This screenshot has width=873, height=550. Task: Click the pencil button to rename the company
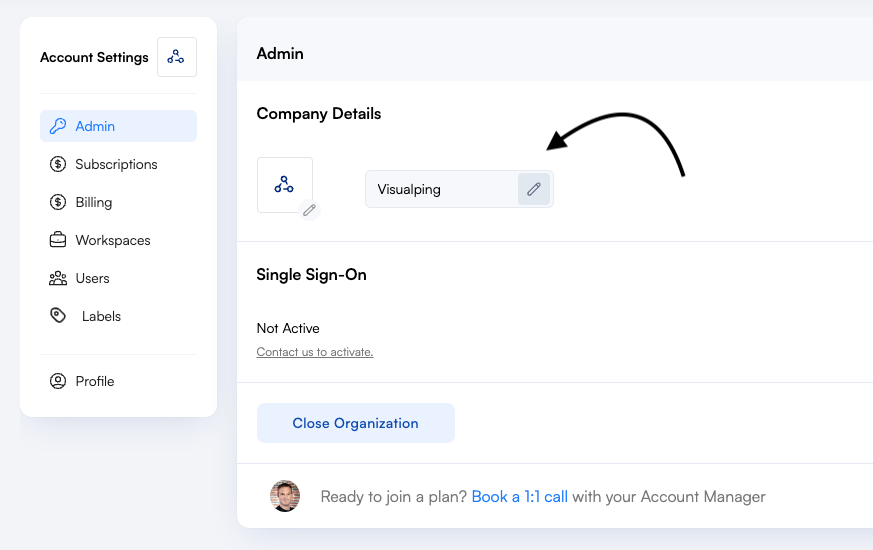534,189
